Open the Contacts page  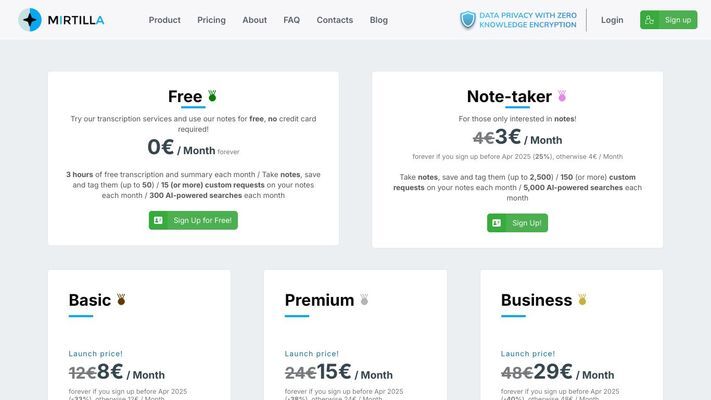(335, 20)
